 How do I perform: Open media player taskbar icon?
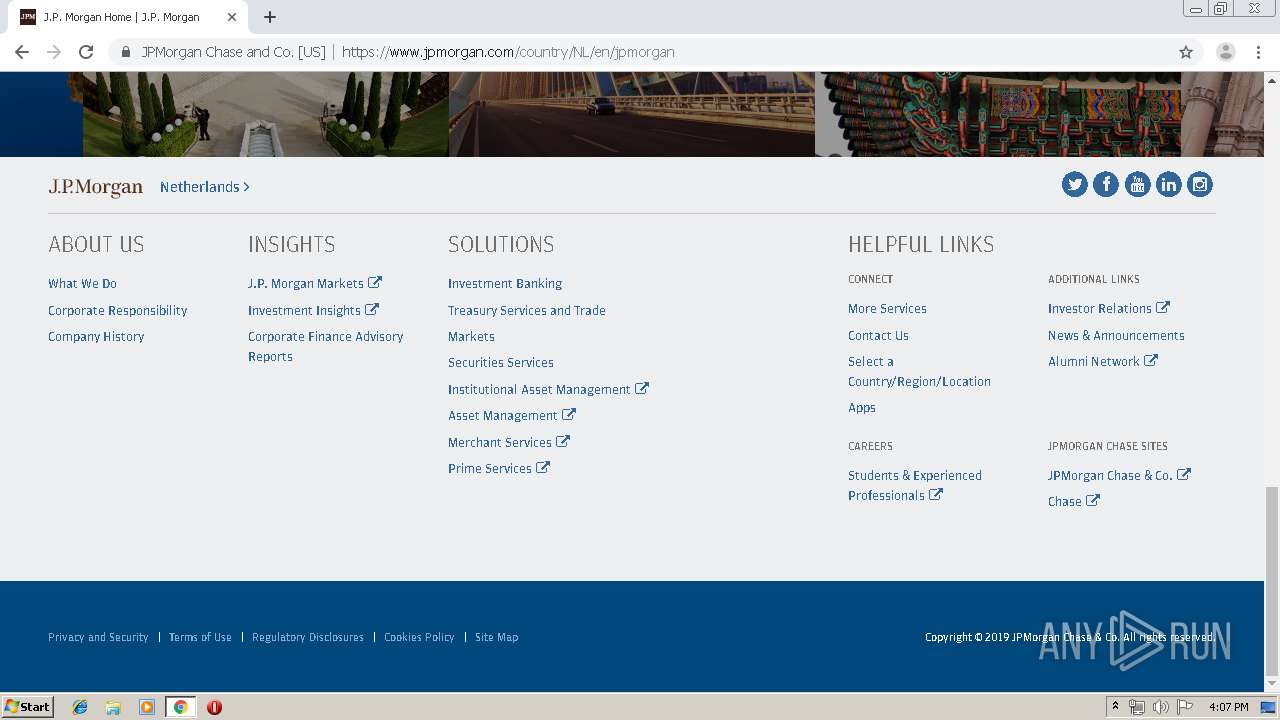tap(147, 707)
